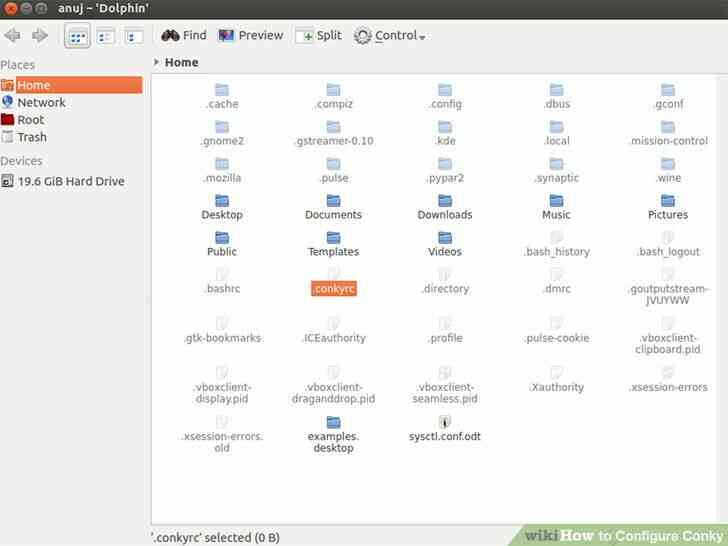
Task: Switch to Compact view mode
Action: (x=105, y=36)
